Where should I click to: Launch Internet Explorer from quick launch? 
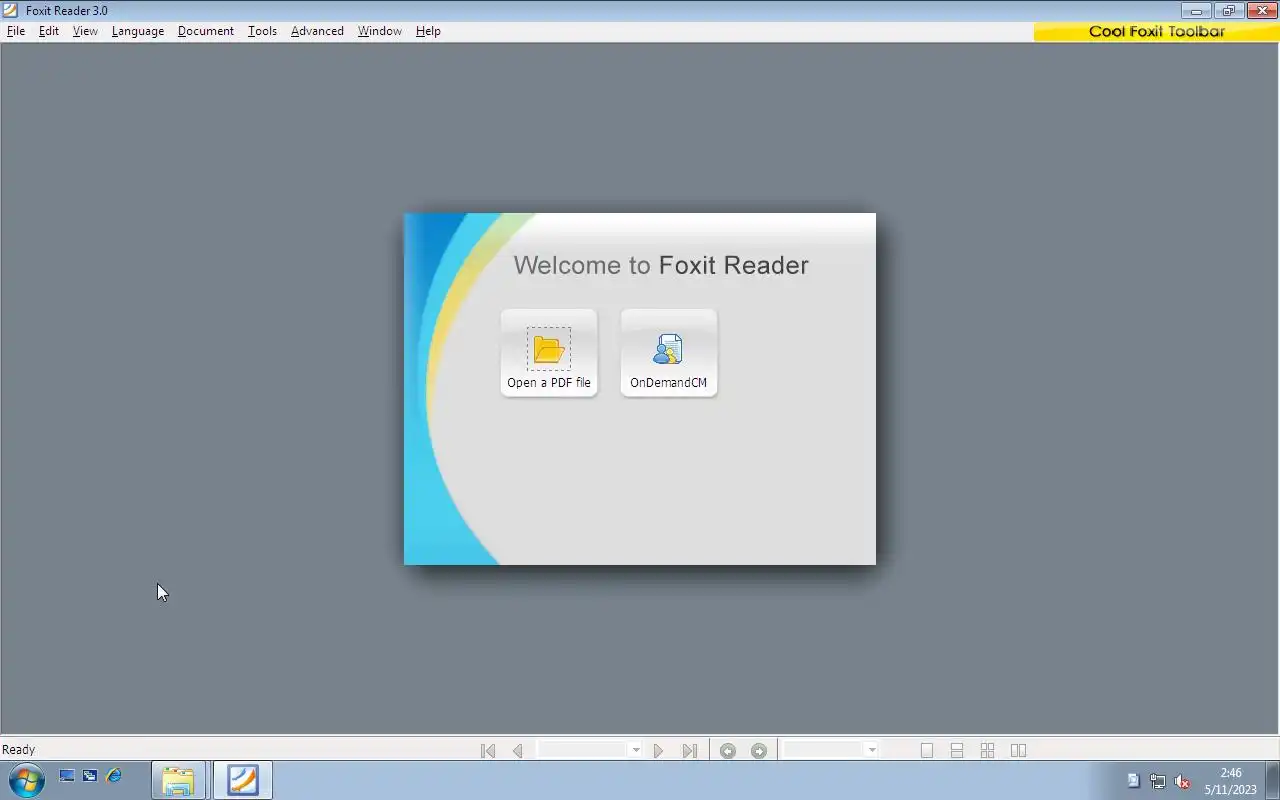(113, 776)
